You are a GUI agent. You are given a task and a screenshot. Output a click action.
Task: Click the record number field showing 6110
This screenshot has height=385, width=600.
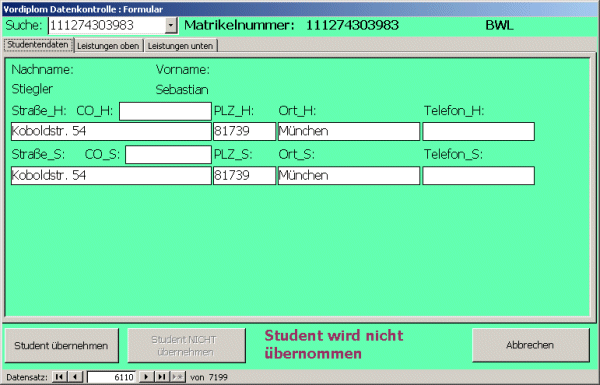tap(111, 377)
